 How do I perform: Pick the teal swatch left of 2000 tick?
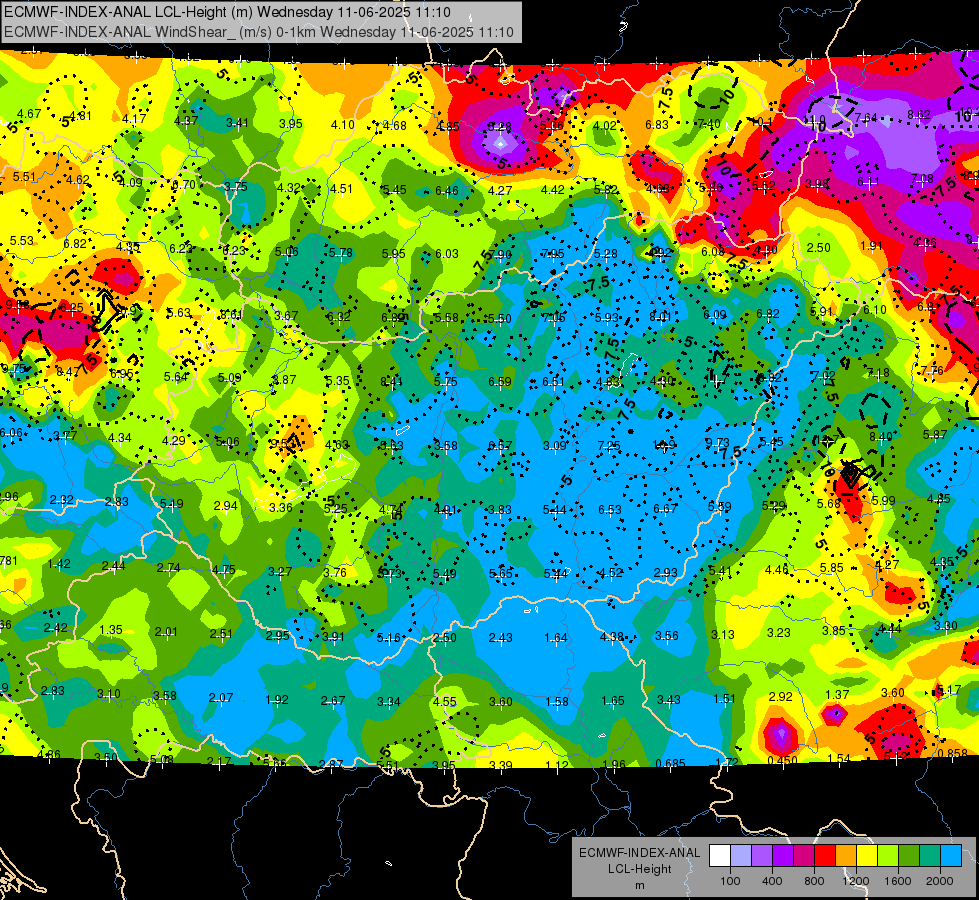(929, 856)
